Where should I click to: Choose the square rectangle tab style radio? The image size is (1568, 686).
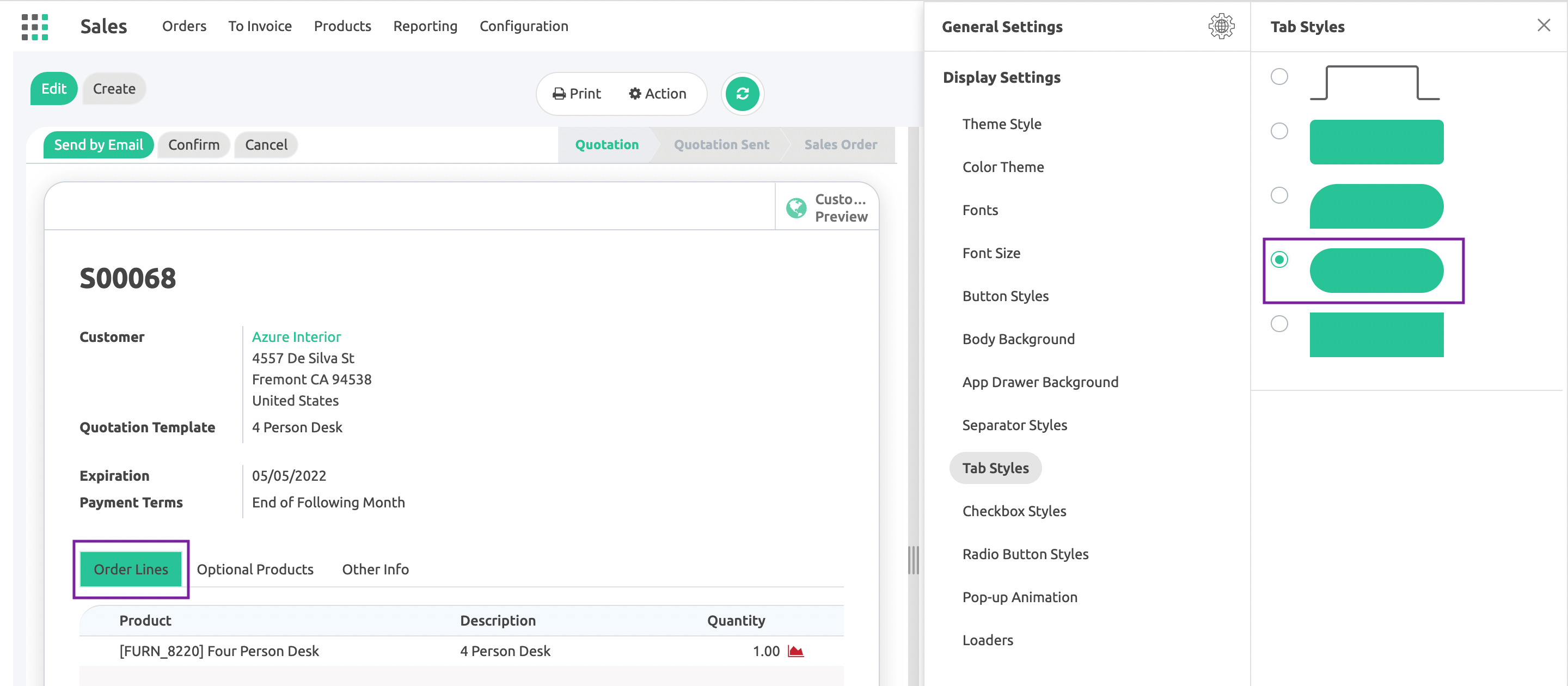click(x=1279, y=324)
